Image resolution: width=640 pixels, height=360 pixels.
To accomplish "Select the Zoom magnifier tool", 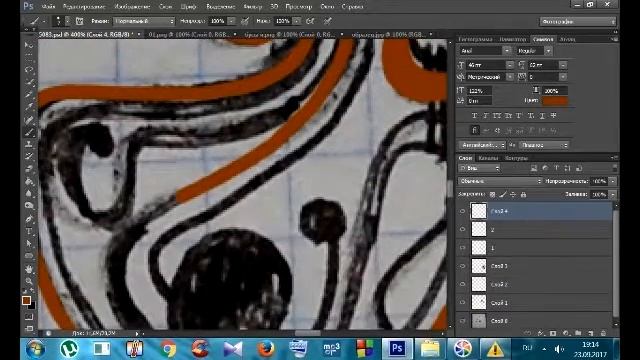I will coord(29,281).
